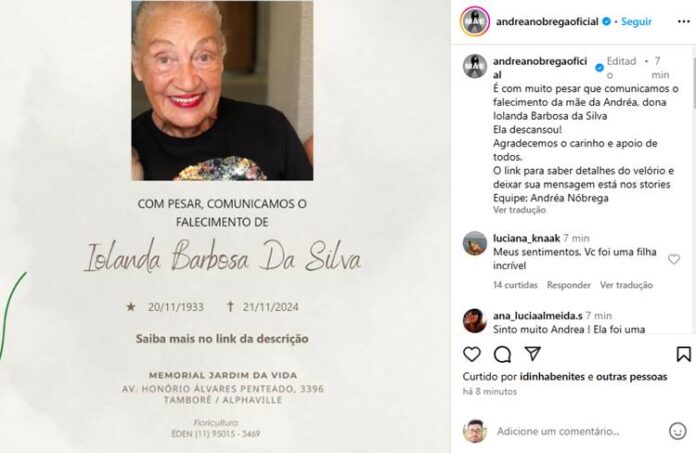The width and height of the screenshot is (696, 453).
Task: View the 14 curtidas on the comment
Action: (x=515, y=285)
